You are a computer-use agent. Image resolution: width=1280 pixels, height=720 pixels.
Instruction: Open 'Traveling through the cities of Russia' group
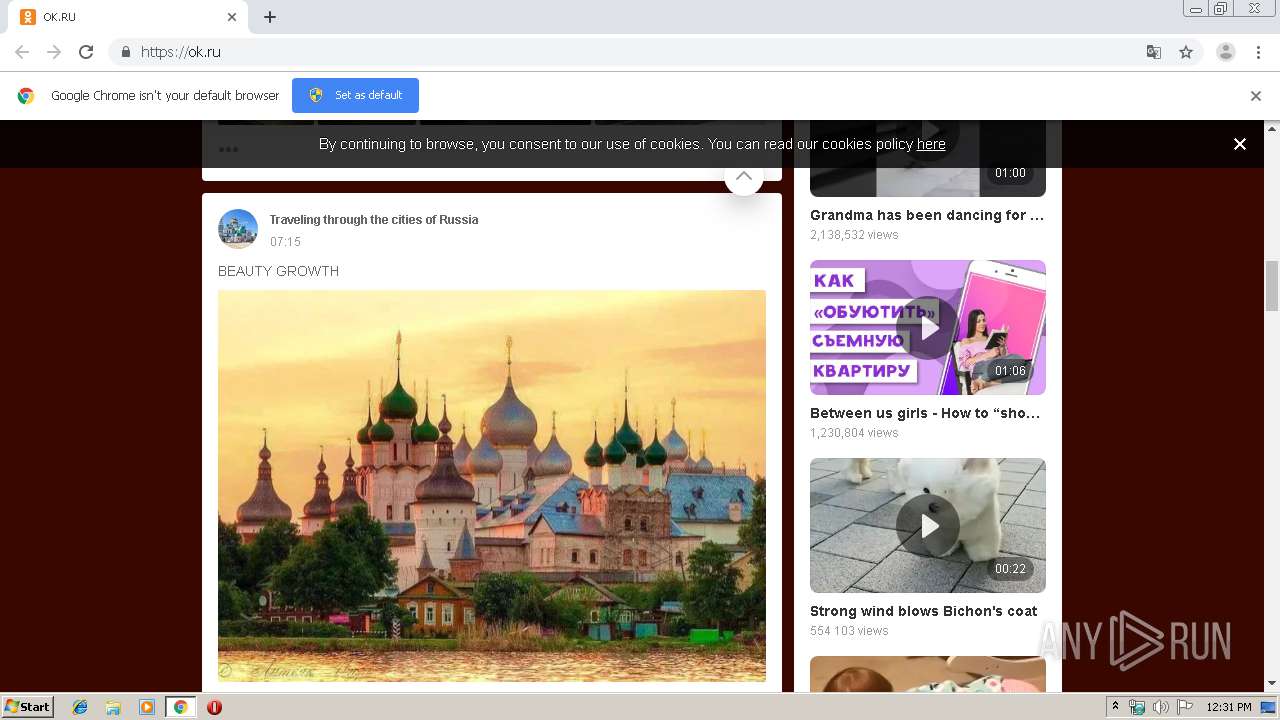coord(374,220)
